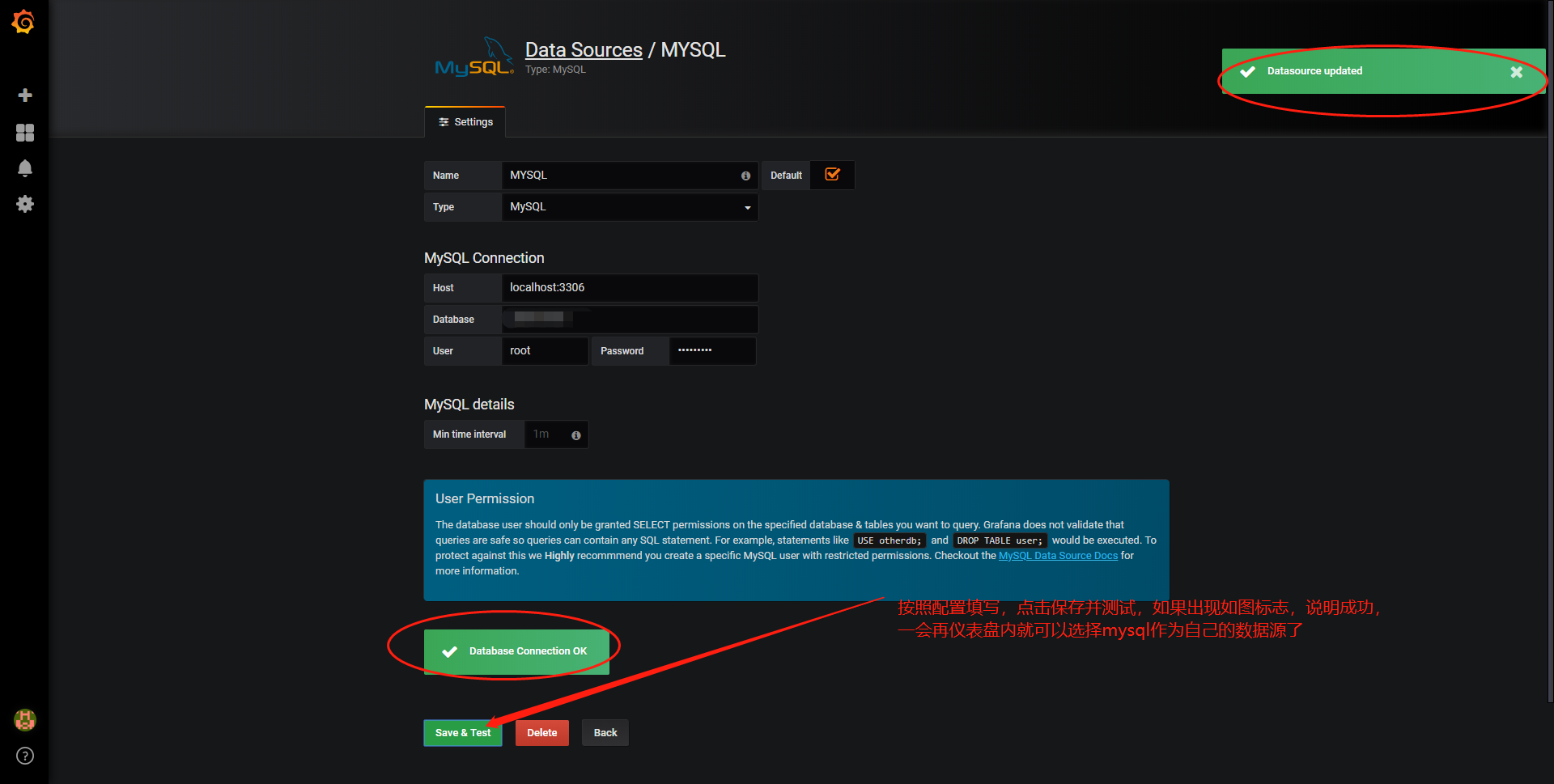Viewport: 1554px width, 784px height.
Task: Open the Grafana home logo
Action: (x=23, y=22)
